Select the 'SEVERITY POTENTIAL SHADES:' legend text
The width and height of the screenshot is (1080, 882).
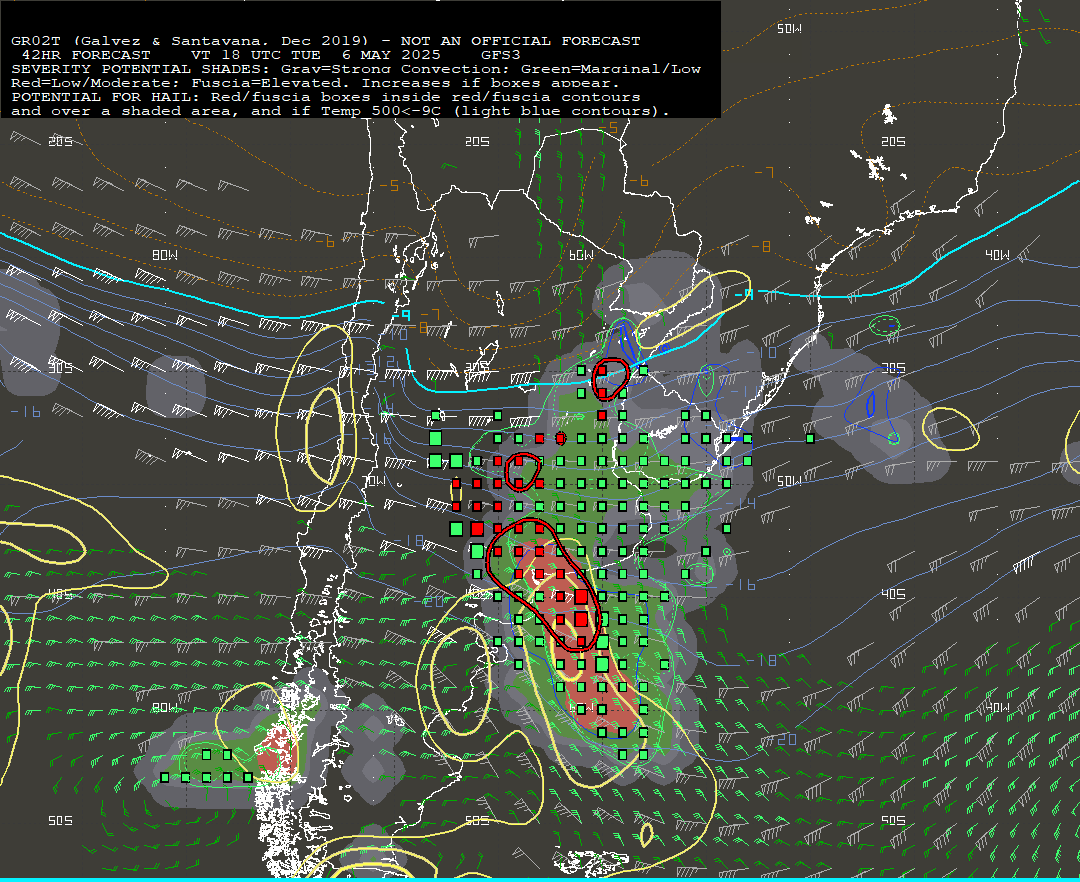142,69
